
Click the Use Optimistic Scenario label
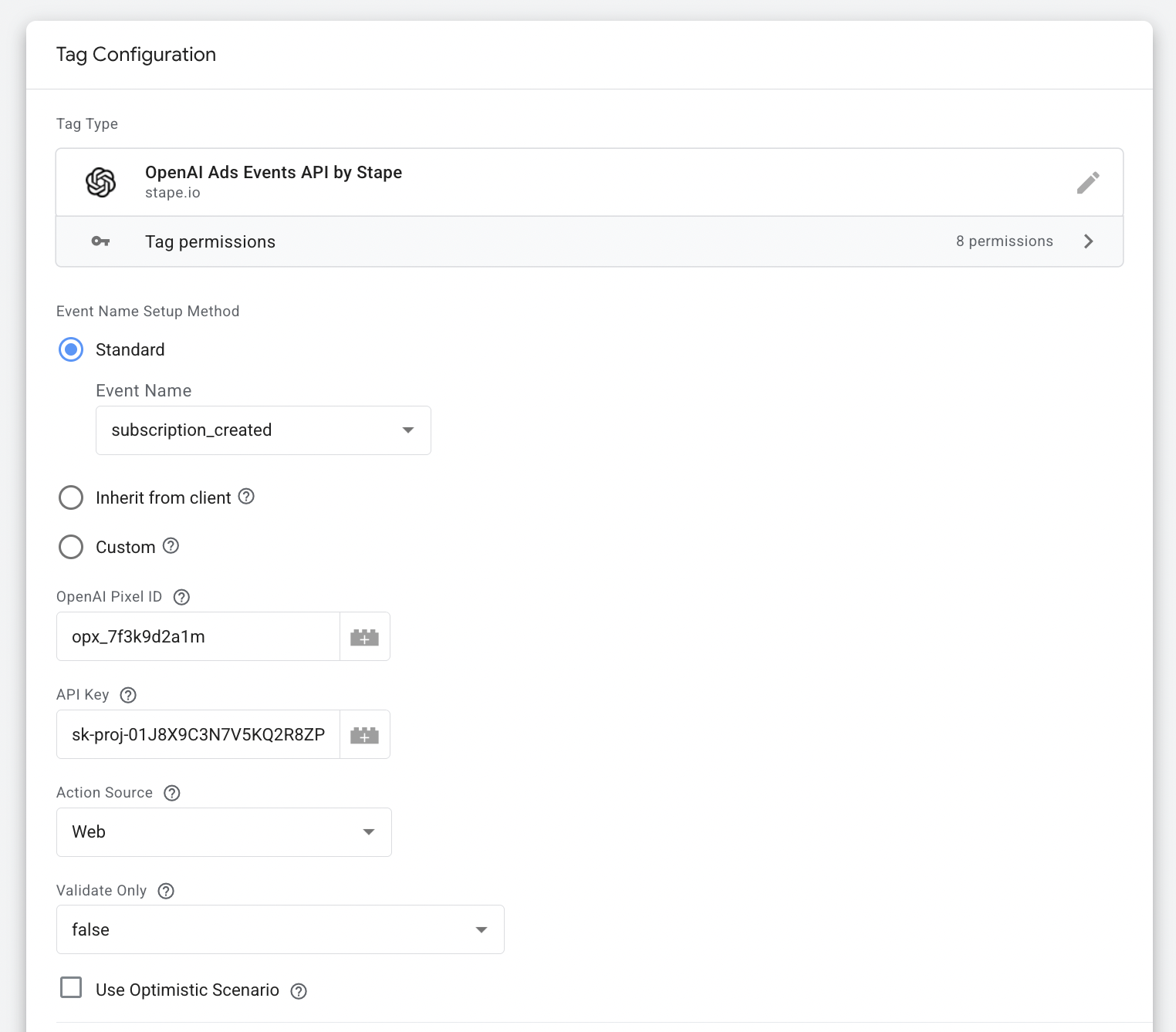click(x=188, y=990)
